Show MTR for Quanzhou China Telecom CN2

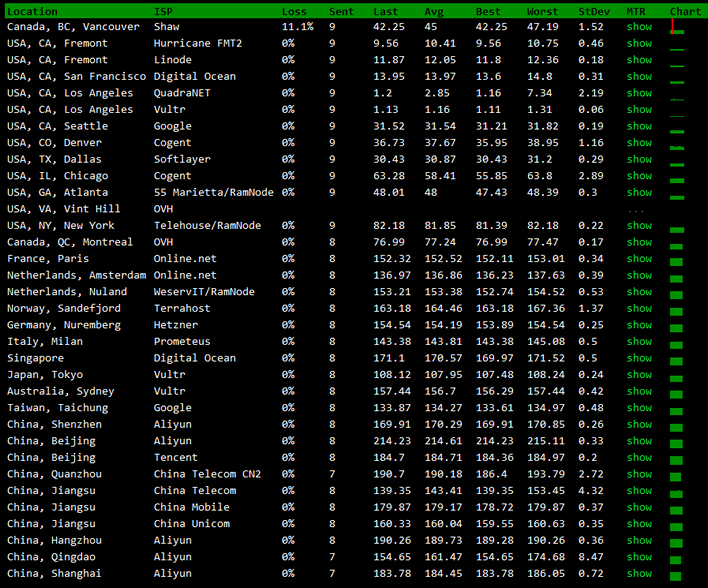[x=639, y=474]
